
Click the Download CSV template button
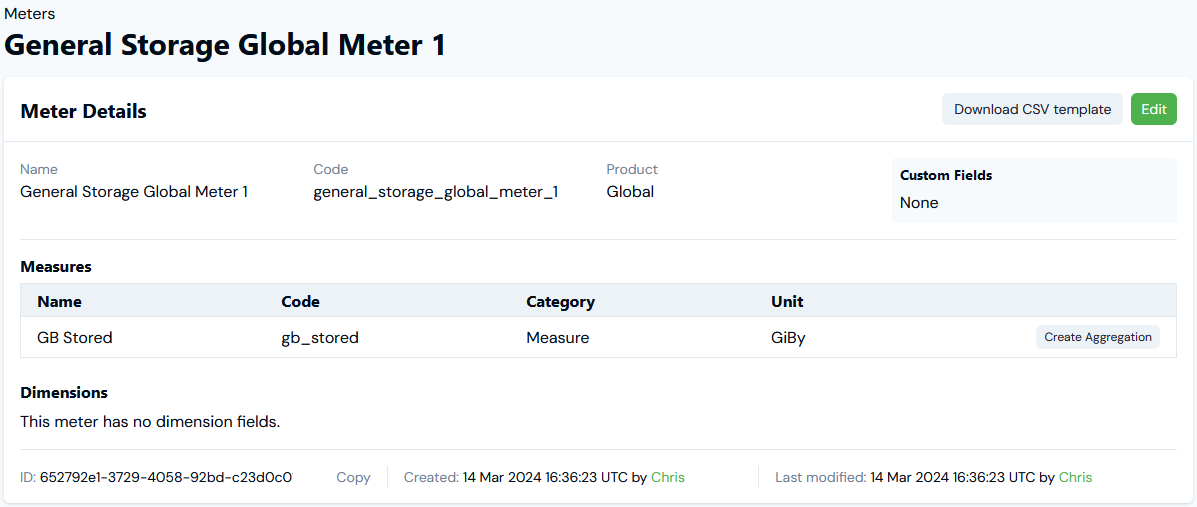(x=1032, y=109)
